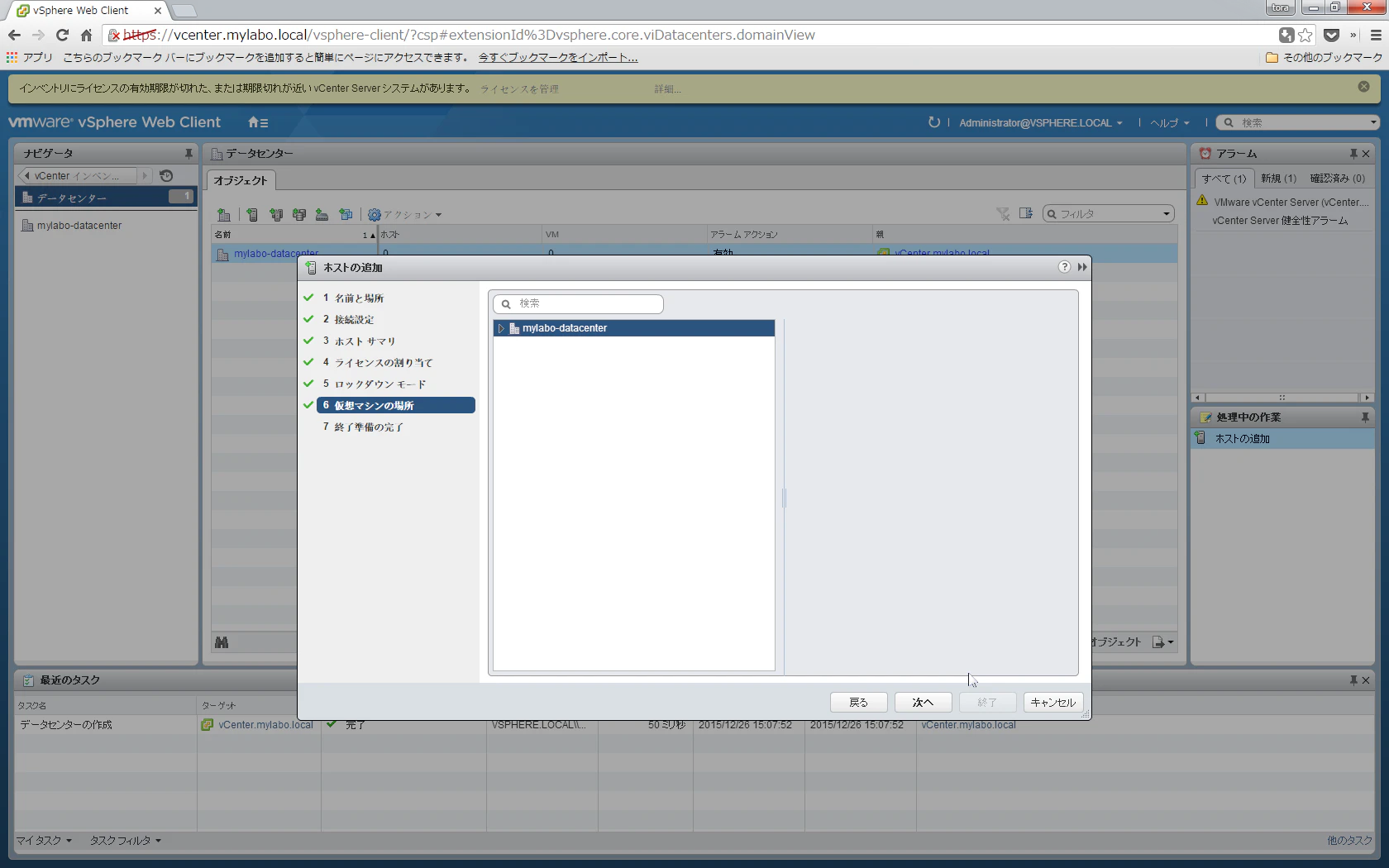This screenshot has width=1389, height=868.
Task: Sort by the Name column header
Action: pyautogui.click(x=294, y=235)
